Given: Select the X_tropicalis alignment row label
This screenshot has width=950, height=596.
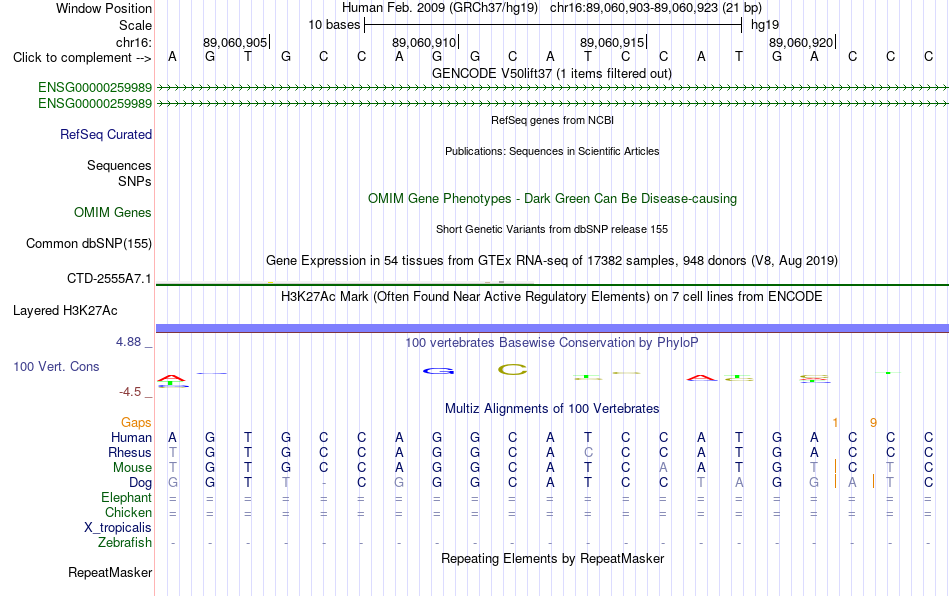Looking at the screenshot, I should point(118,528).
